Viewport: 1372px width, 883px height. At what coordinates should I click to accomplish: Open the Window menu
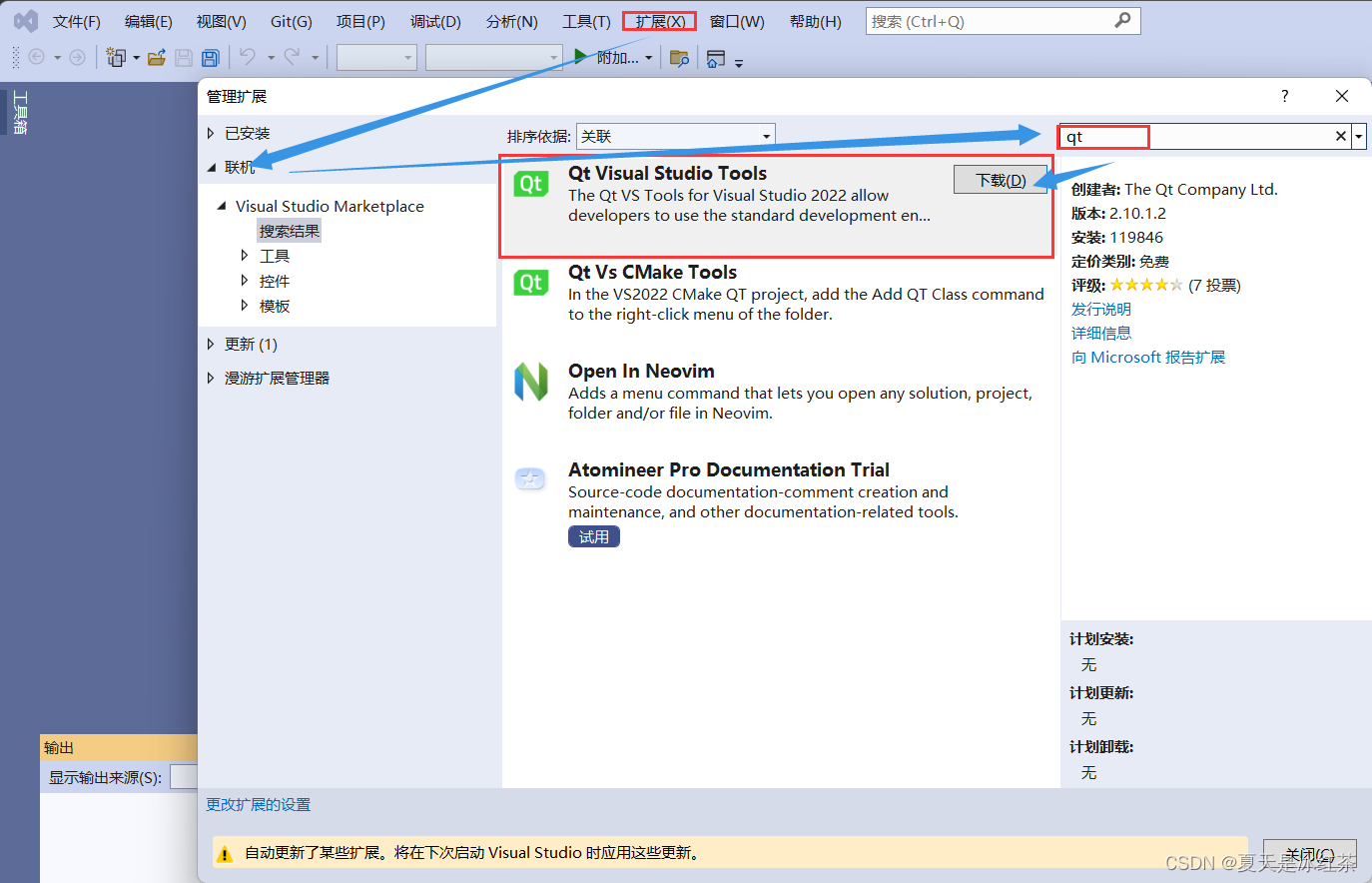click(737, 21)
